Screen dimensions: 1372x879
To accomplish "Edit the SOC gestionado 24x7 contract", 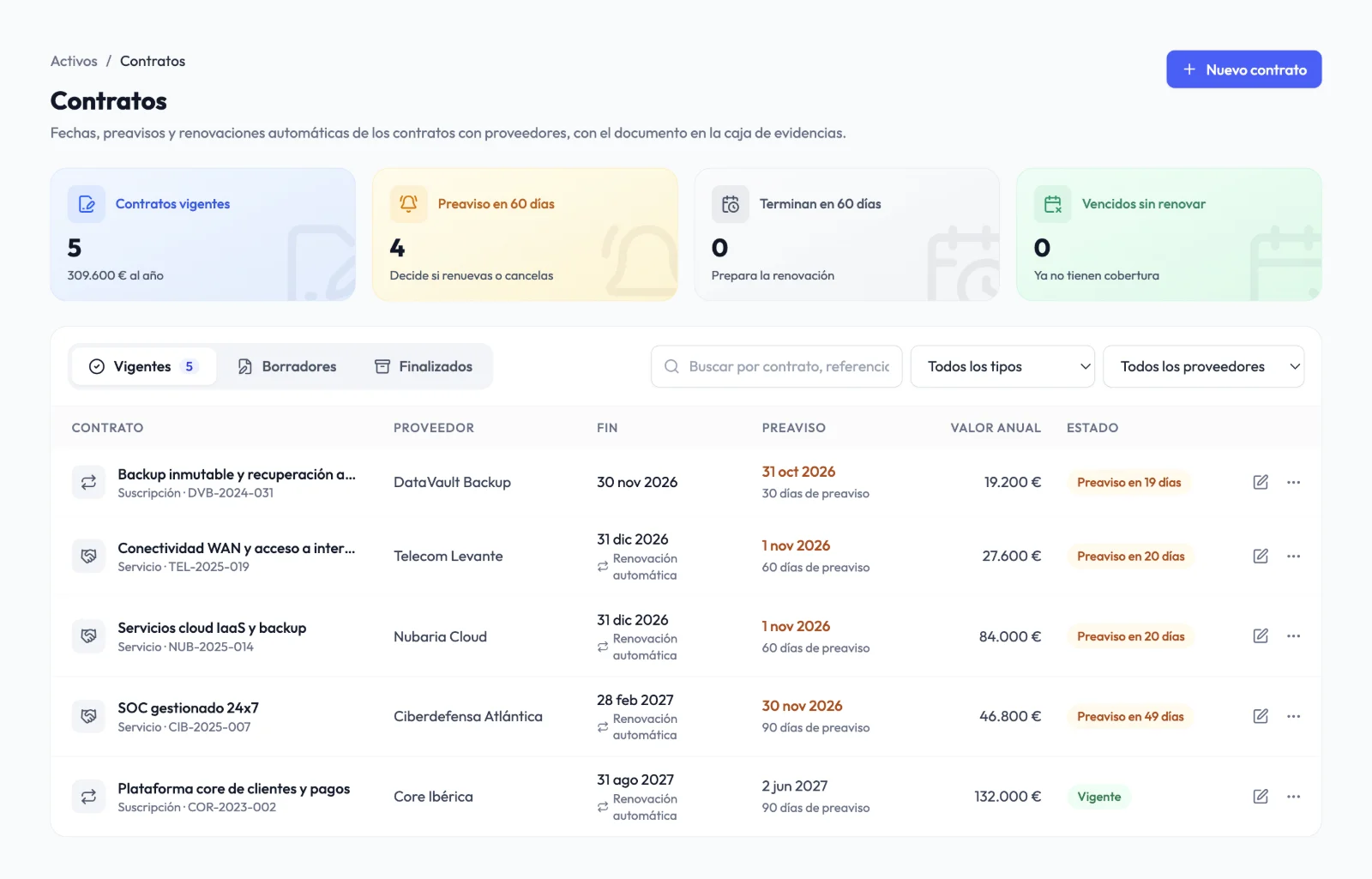I will coord(1261,716).
